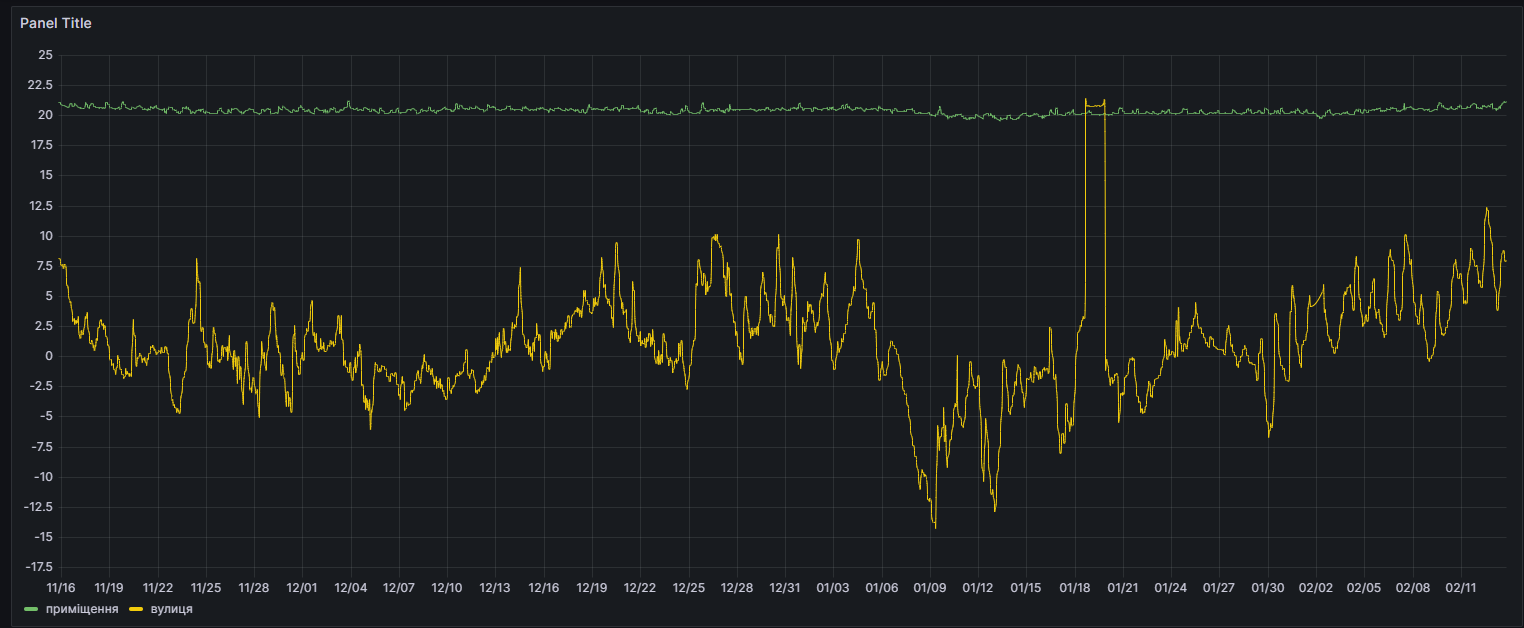Click the 11/22 x-axis date label
The image size is (1524, 628).
[158, 588]
